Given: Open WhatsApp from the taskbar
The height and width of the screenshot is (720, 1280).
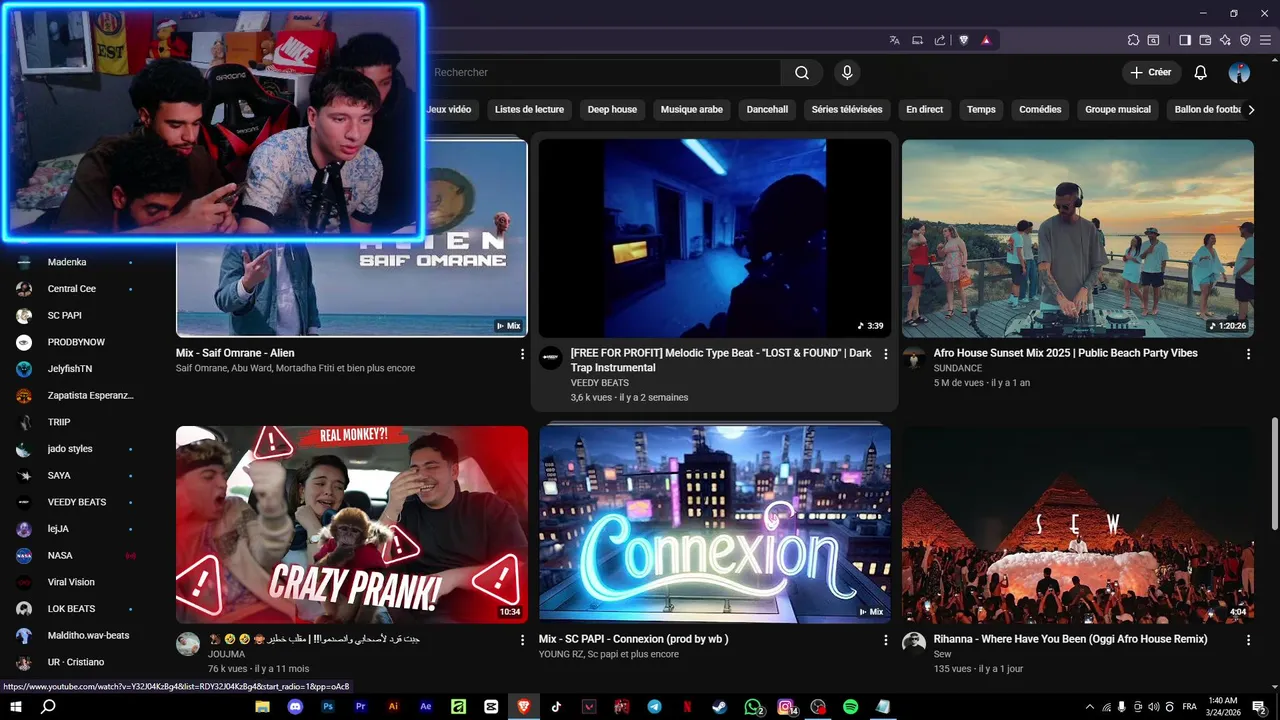Looking at the screenshot, I should click(x=753, y=706).
